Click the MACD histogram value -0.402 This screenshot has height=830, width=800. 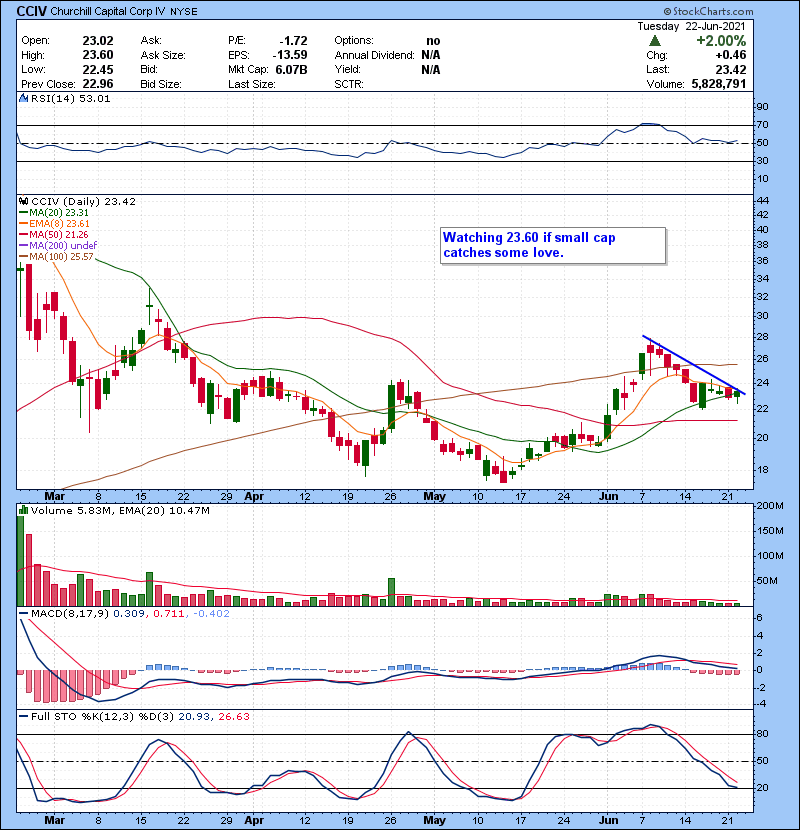tap(211, 614)
